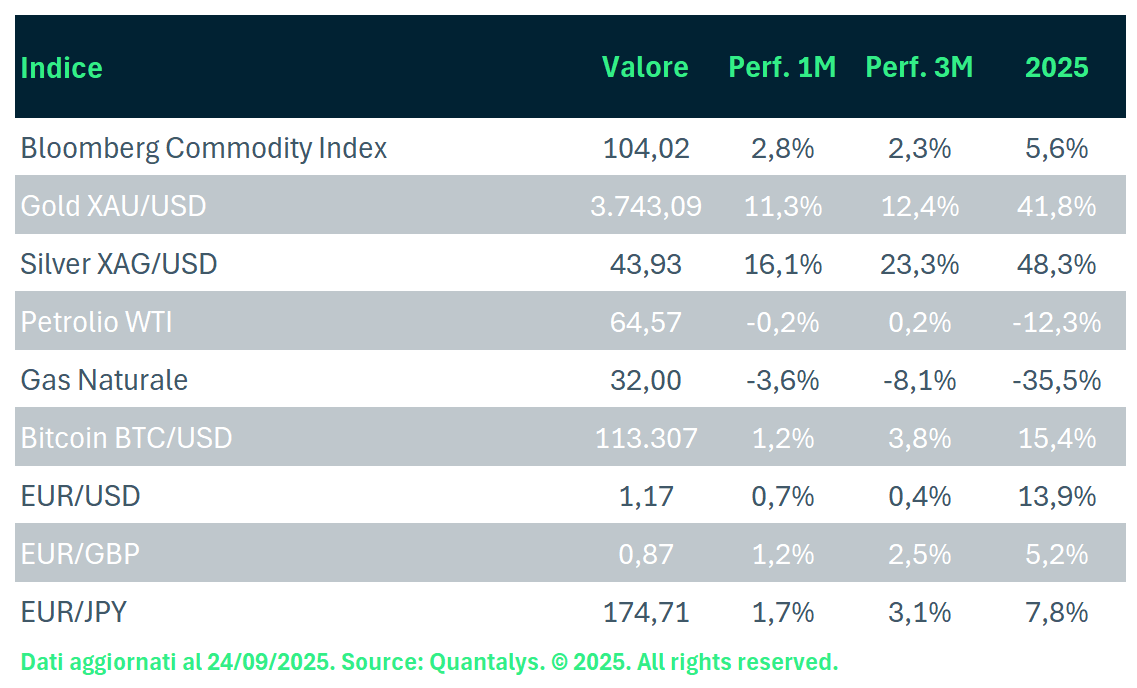Viewport: 1137px width, 688px height.
Task: Click the 2025 column header
Action: click(1056, 68)
